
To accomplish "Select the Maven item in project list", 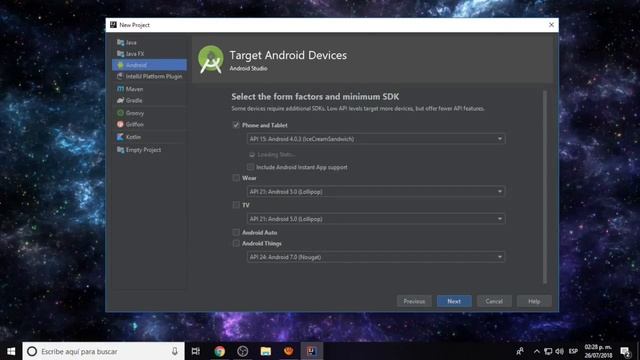I will pos(149,89).
